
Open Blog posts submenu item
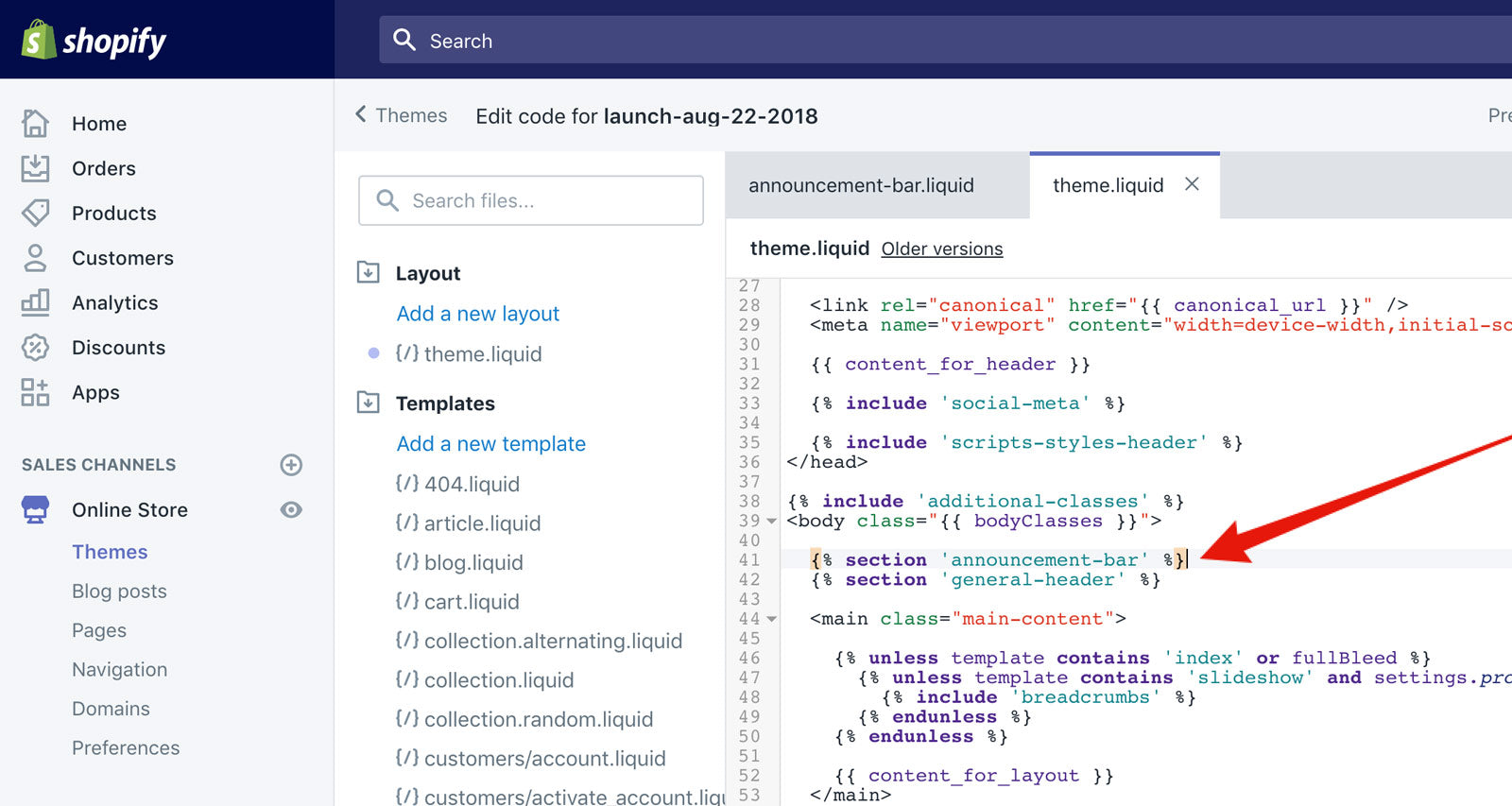[x=119, y=591]
